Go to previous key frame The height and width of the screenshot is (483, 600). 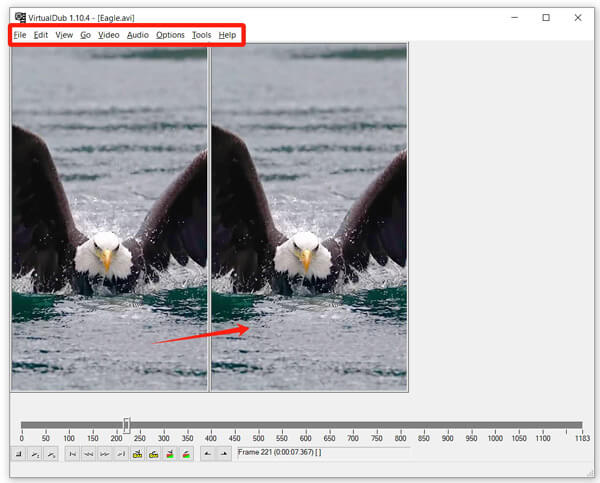tap(137, 454)
